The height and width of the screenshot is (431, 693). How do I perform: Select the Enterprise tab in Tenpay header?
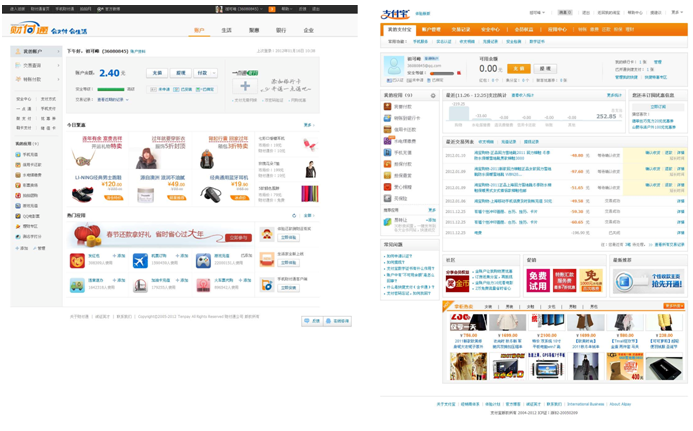308,30
